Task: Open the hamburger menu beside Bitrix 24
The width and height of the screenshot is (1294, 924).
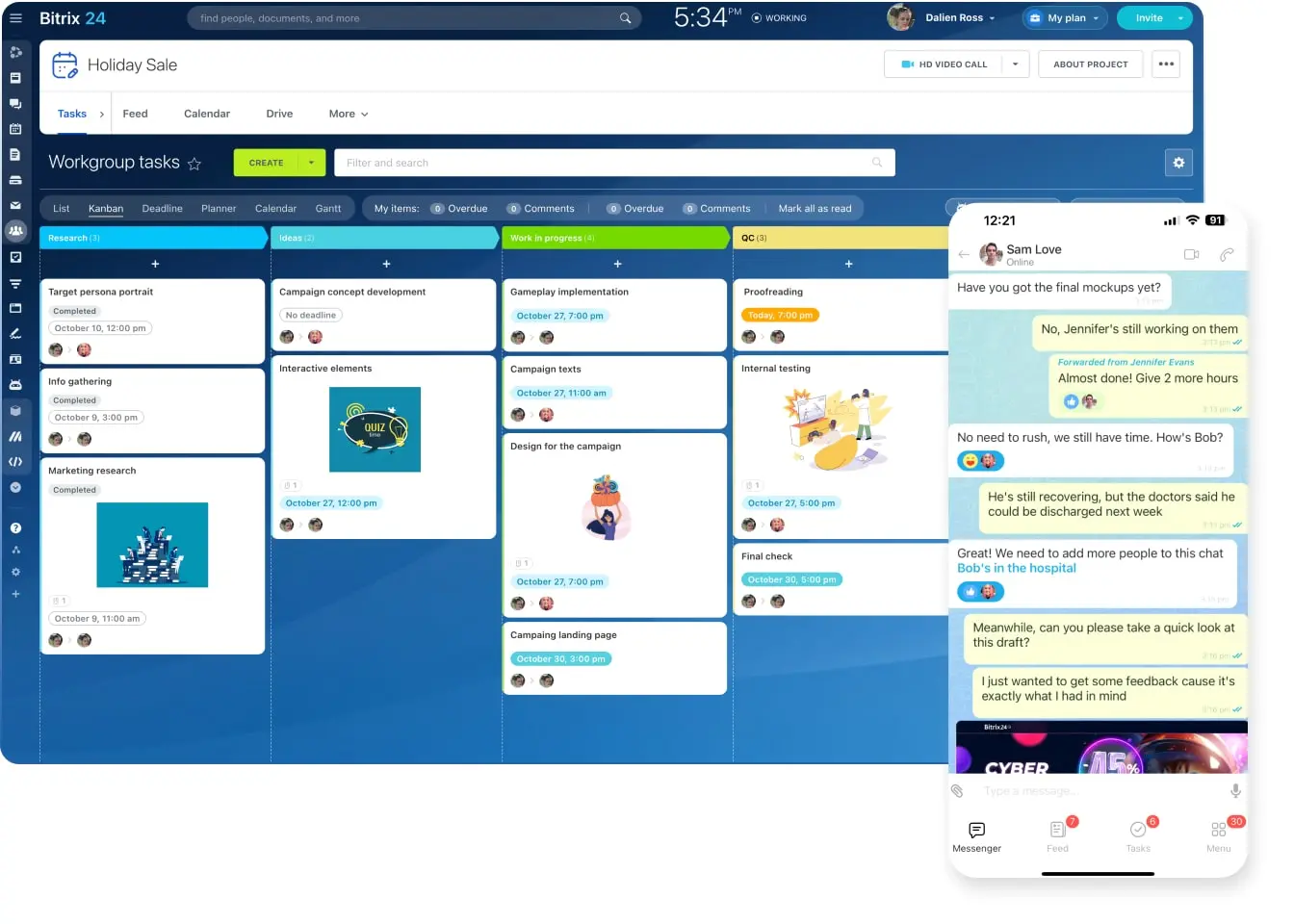Action: tap(15, 18)
